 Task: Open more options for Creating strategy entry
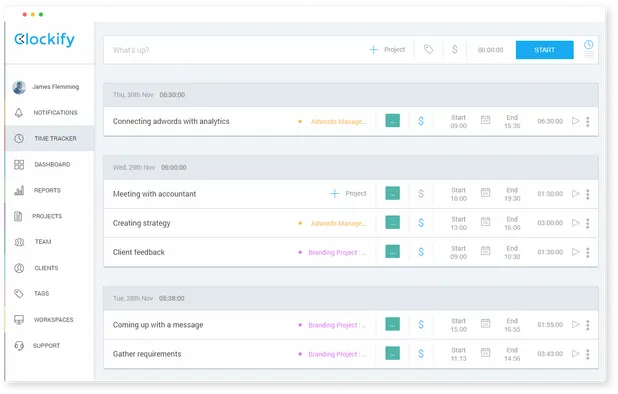[x=588, y=223]
